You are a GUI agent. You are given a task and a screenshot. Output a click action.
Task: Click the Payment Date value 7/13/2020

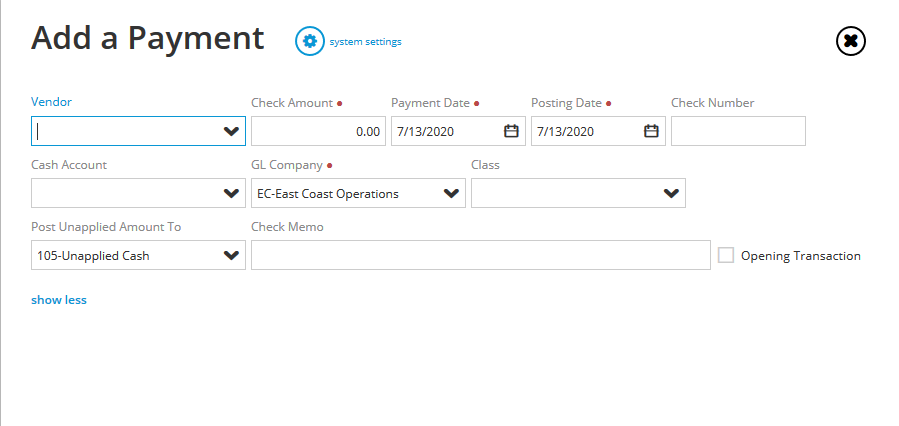pyautogui.click(x=425, y=132)
